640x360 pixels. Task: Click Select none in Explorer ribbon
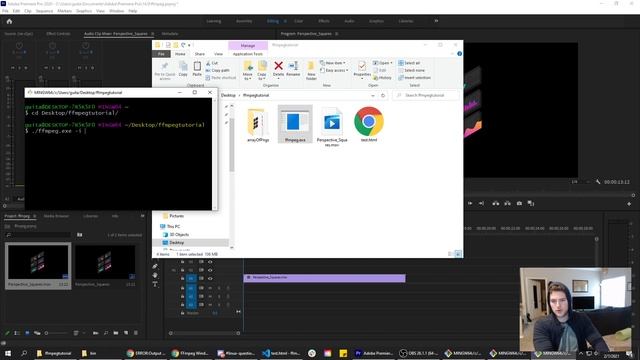click(x=411, y=70)
